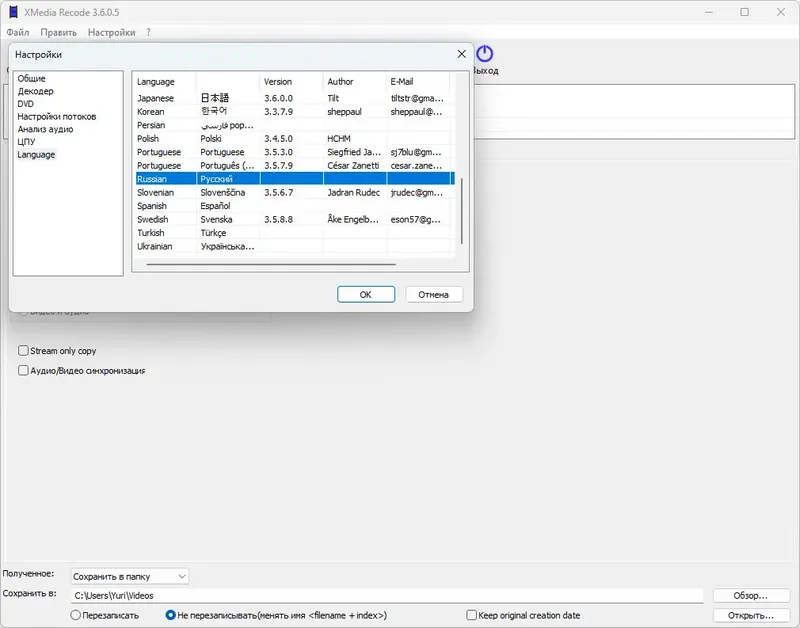Open the Файл menu
This screenshot has height=628, width=800.
click(18, 32)
